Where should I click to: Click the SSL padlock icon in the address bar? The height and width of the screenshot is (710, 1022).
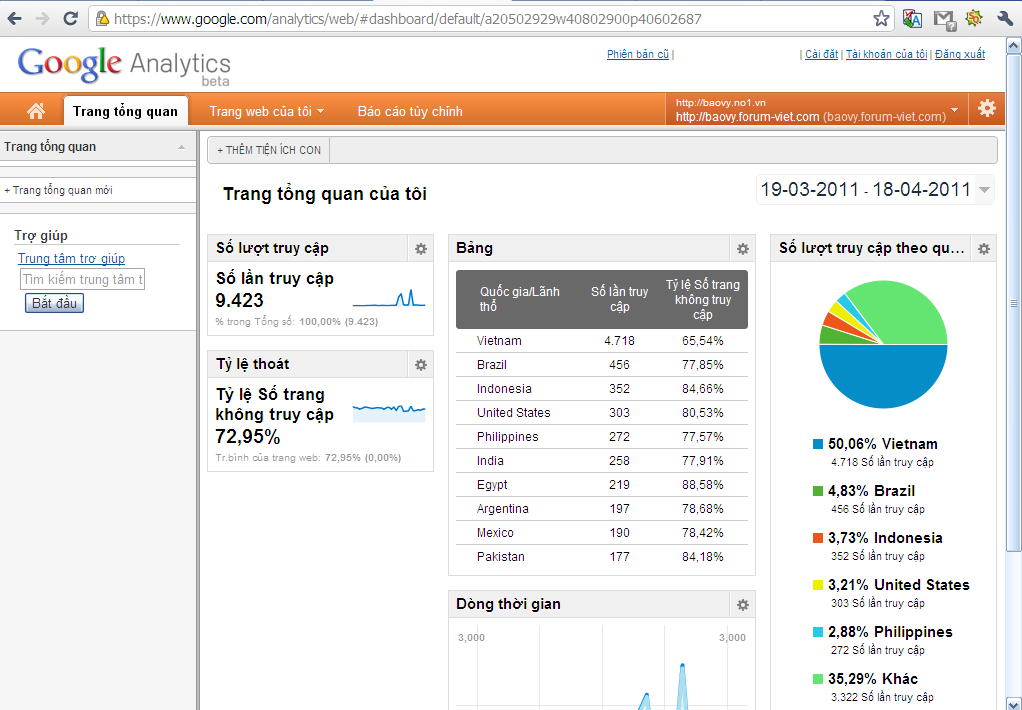coord(102,19)
